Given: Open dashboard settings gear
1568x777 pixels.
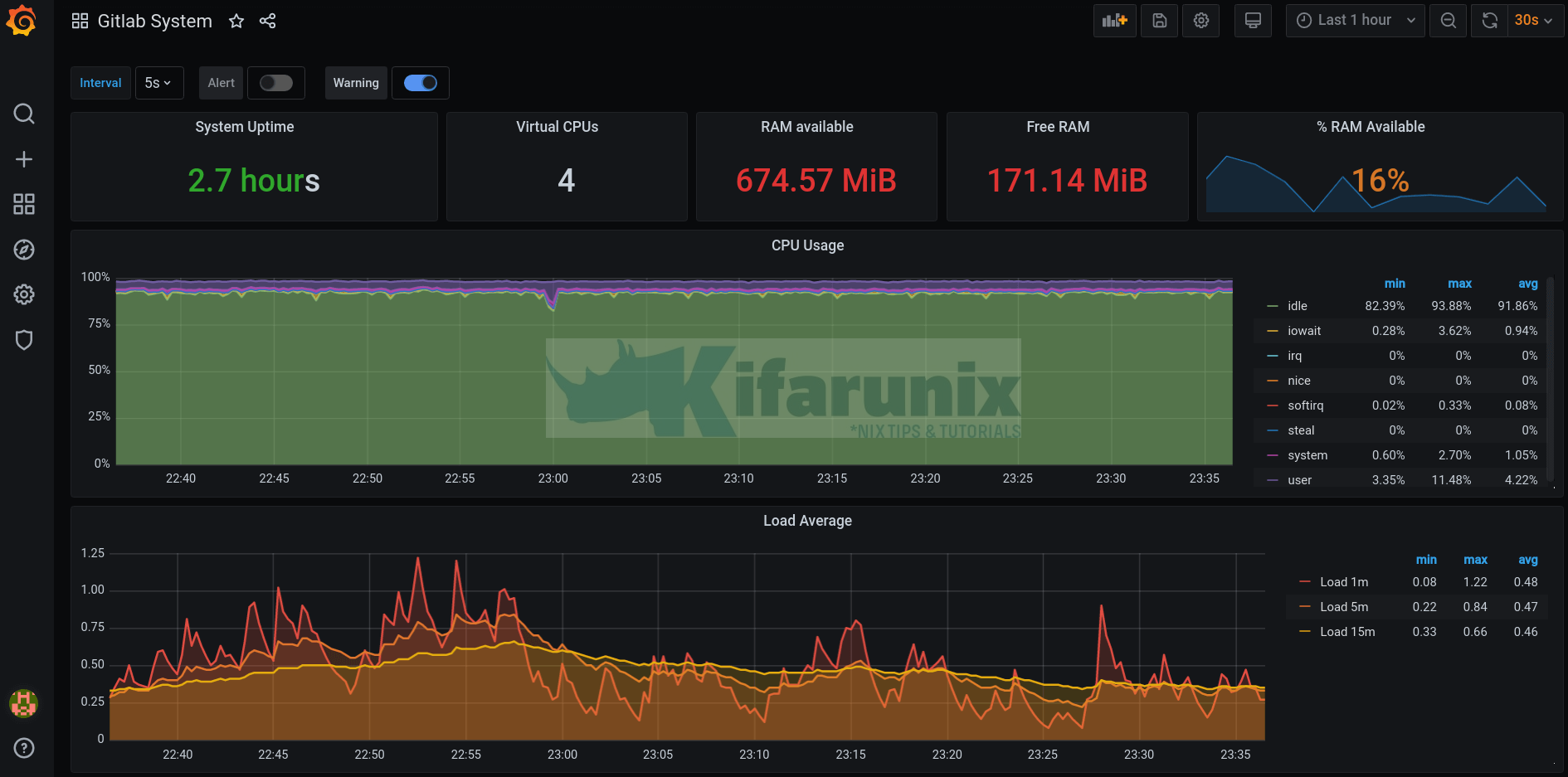Looking at the screenshot, I should pyautogui.click(x=1200, y=21).
